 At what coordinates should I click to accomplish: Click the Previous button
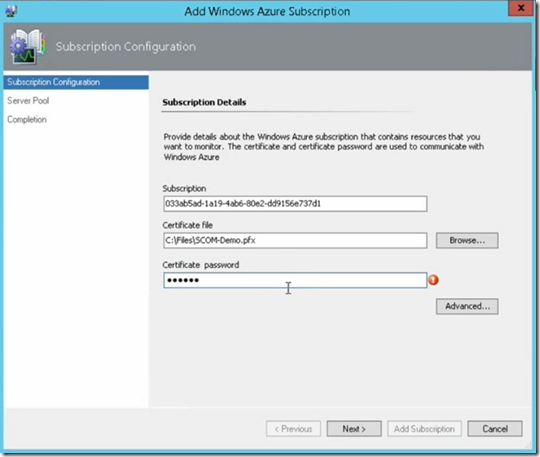tap(293, 429)
